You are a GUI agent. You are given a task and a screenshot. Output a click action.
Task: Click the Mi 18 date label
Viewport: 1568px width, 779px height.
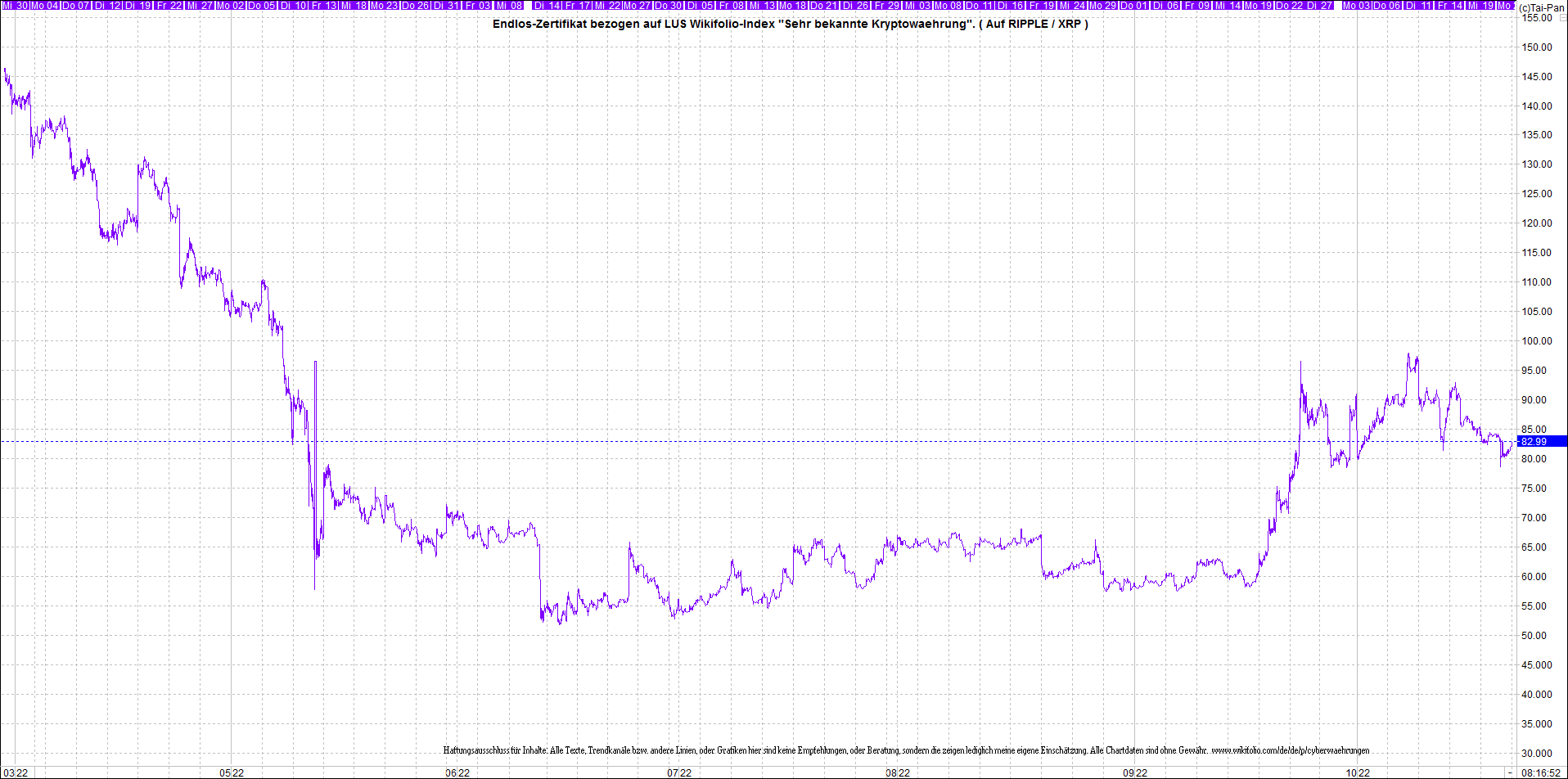coord(354,5)
